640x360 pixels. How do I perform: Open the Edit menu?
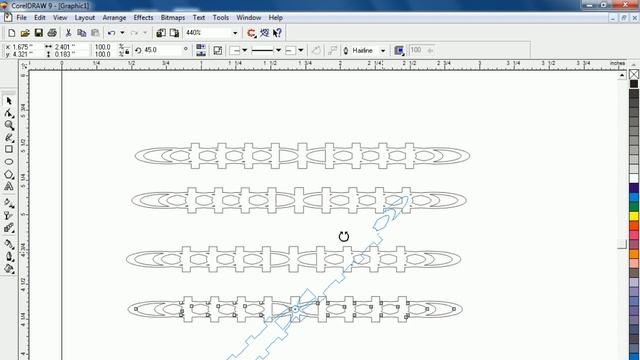pos(40,18)
